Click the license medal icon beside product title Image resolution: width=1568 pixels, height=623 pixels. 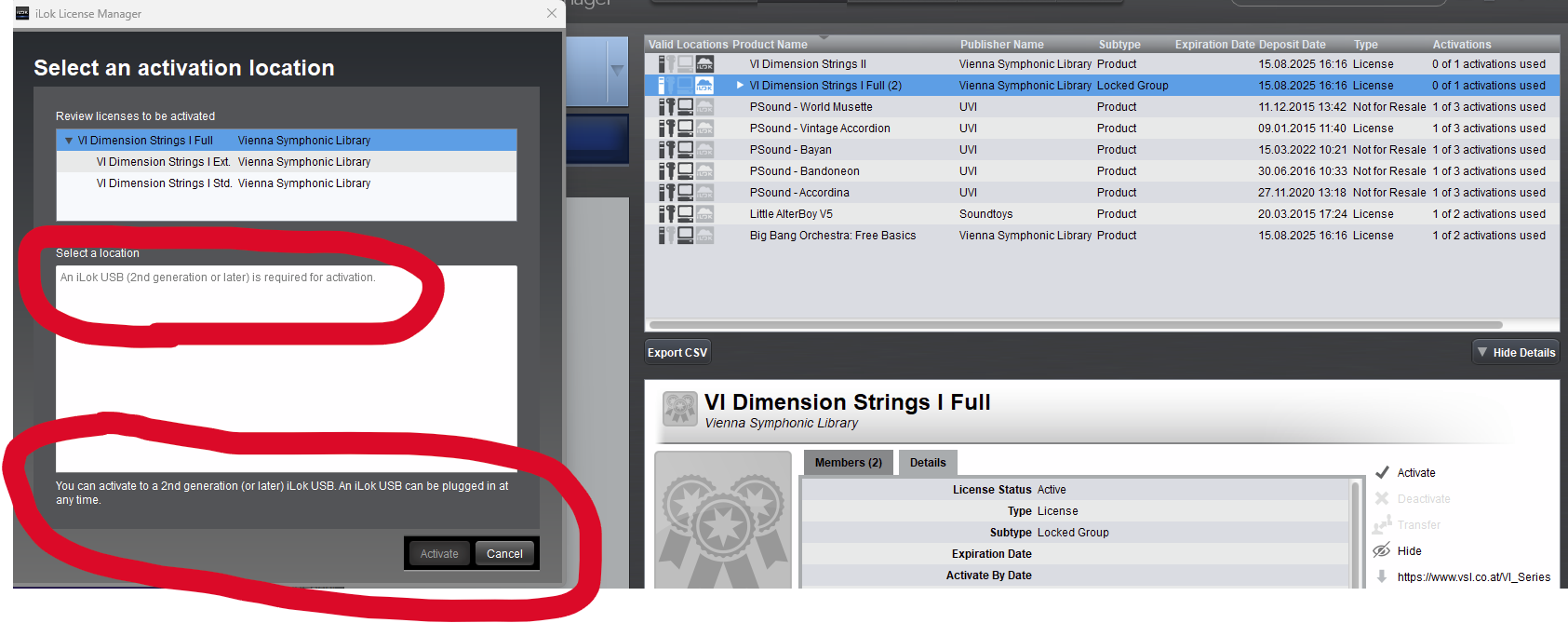(680, 409)
